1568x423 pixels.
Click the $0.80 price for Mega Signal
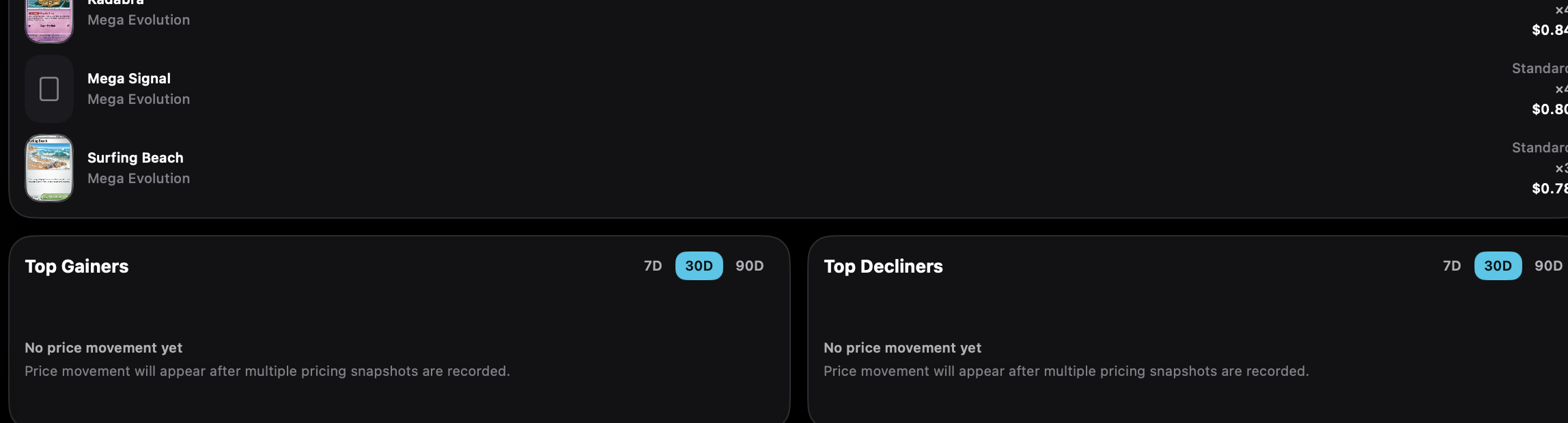pyautogui.click(x=1550, y=109)
